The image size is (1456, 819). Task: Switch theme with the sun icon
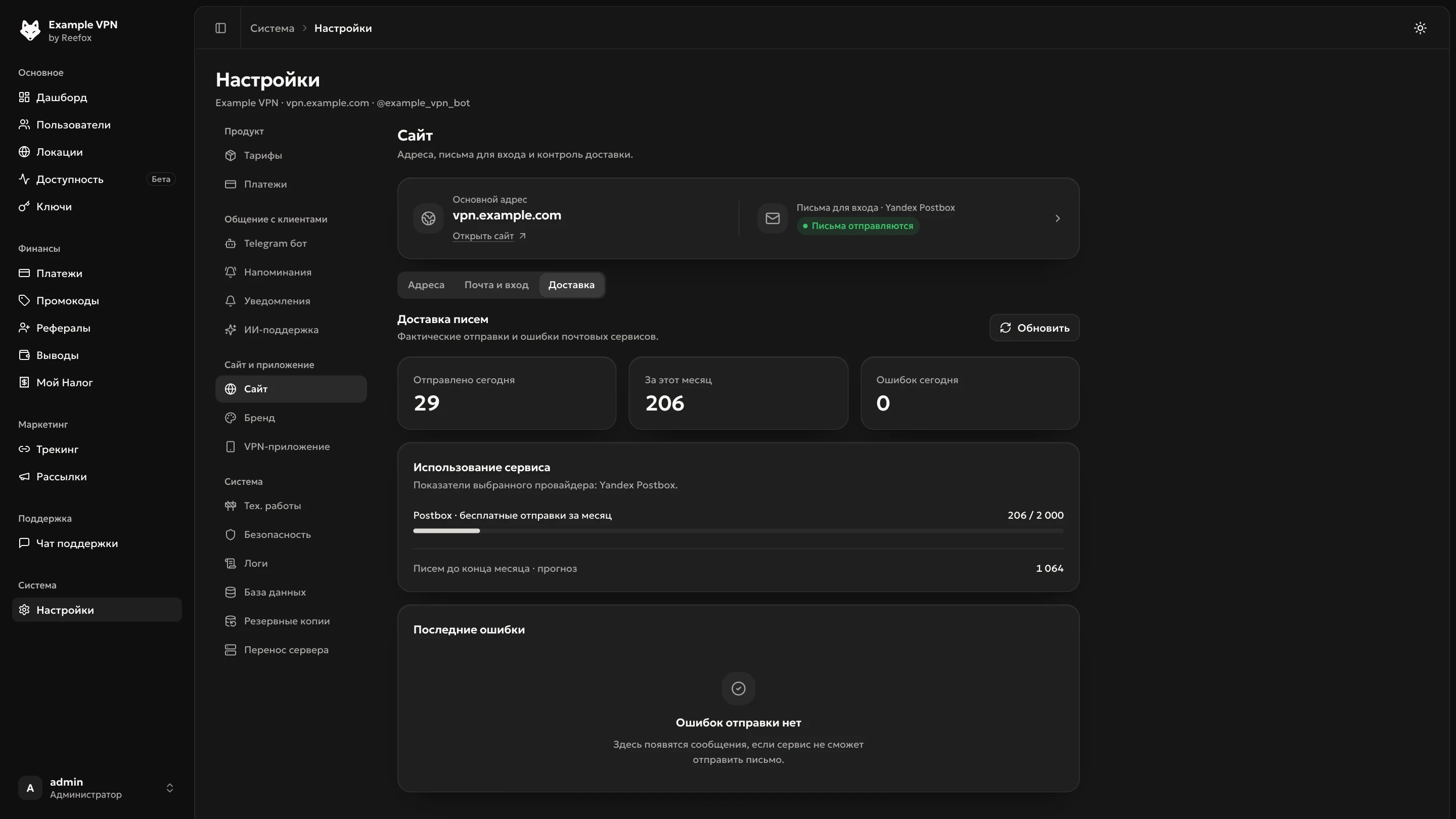(x=1420, y=28)
